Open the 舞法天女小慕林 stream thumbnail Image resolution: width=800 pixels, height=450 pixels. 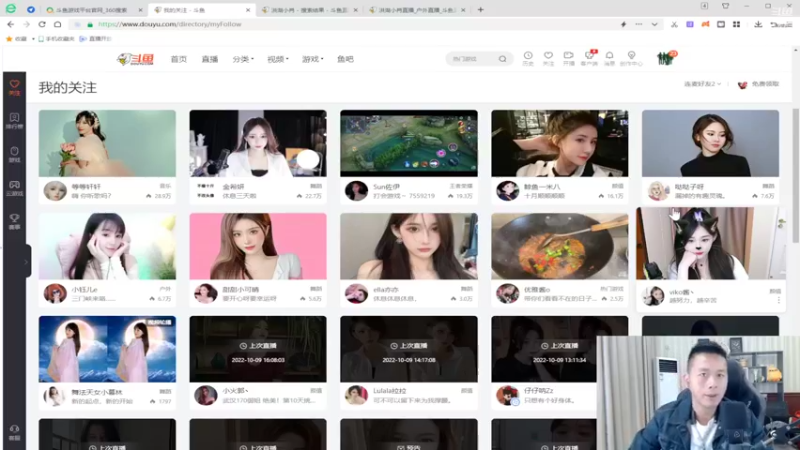click(x=107, y=349)
